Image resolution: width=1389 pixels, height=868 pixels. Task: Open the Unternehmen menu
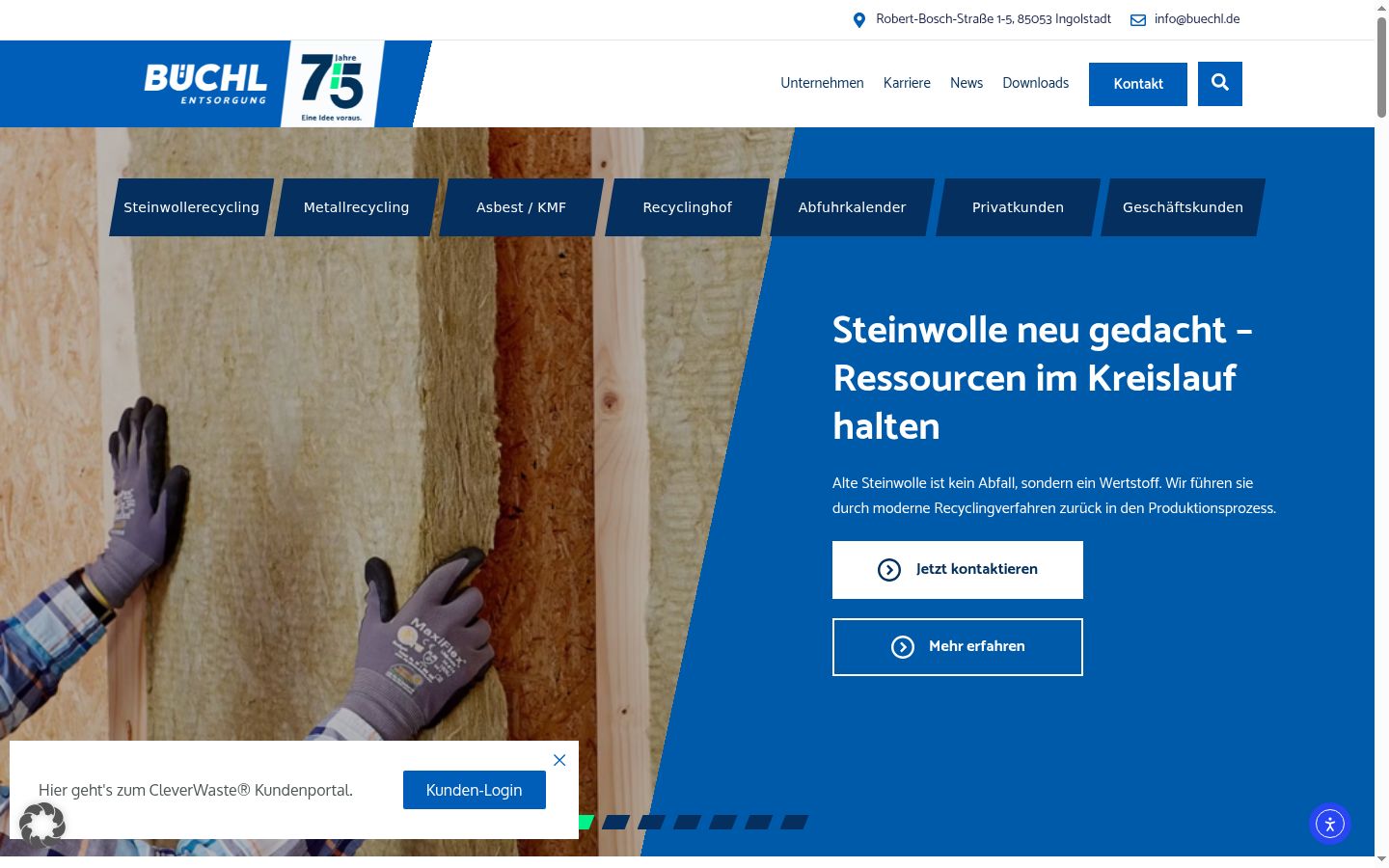[822, 83]
